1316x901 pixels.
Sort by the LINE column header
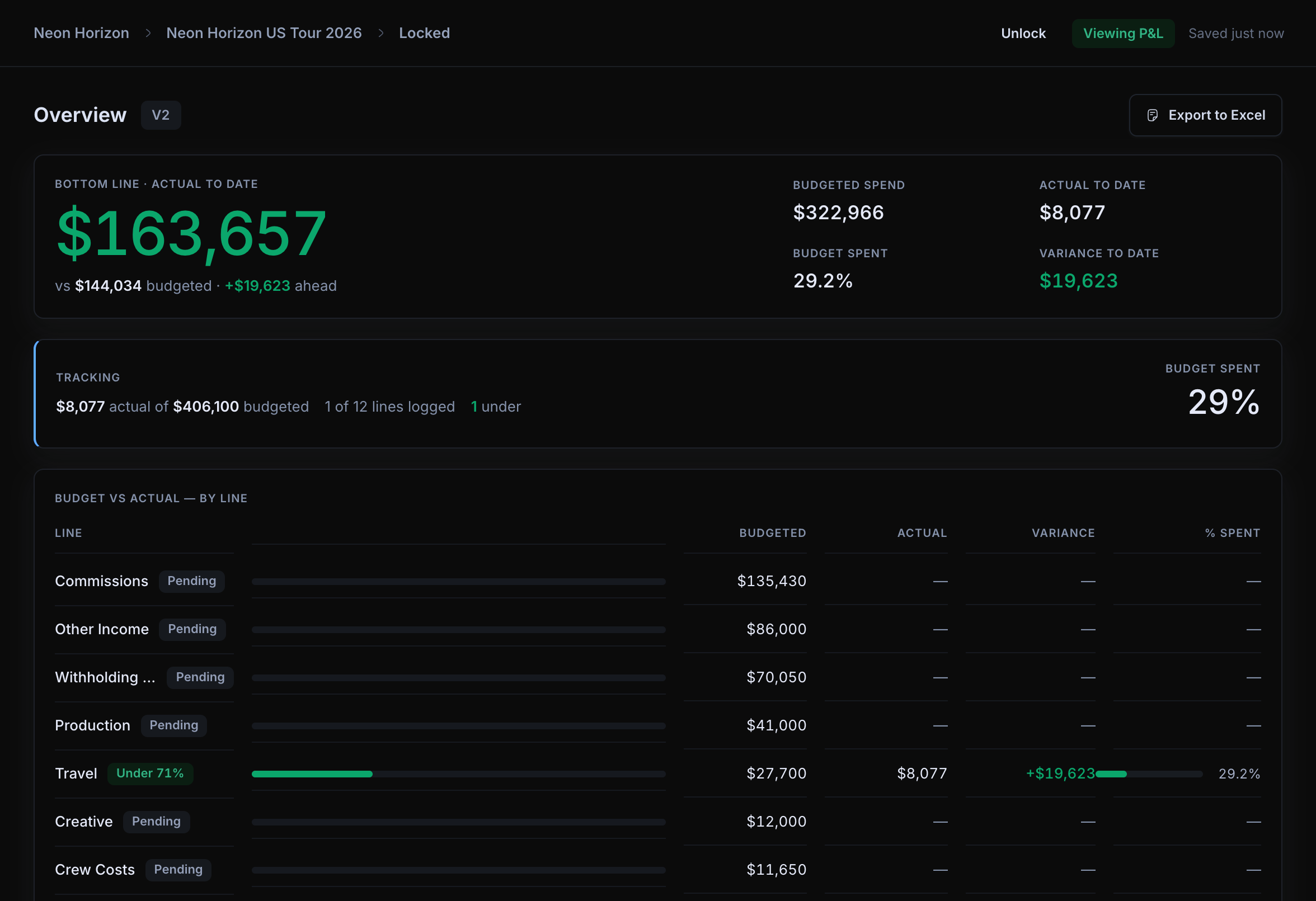[68, 533]
